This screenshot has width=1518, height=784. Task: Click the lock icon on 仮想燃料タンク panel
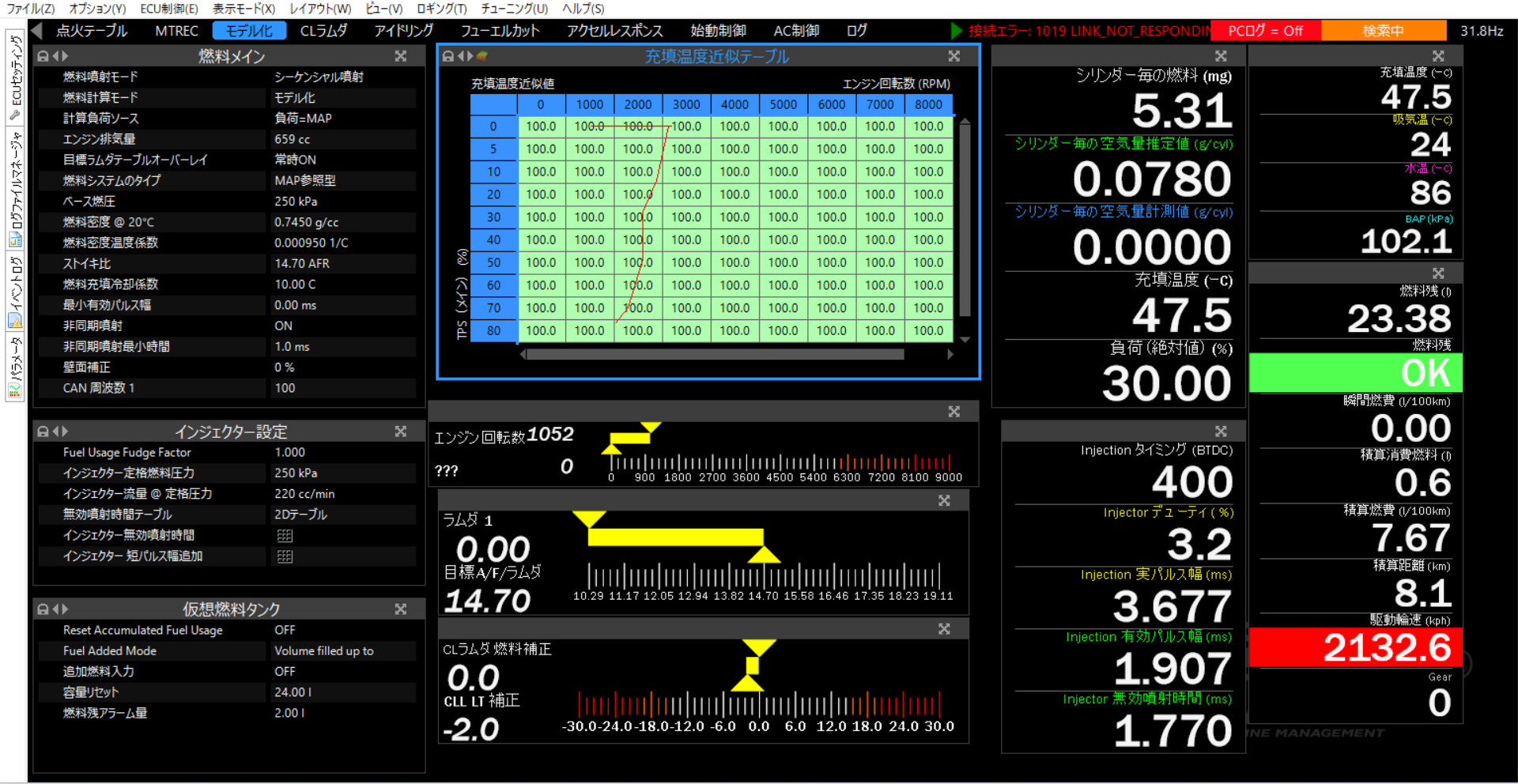point(43,609)
